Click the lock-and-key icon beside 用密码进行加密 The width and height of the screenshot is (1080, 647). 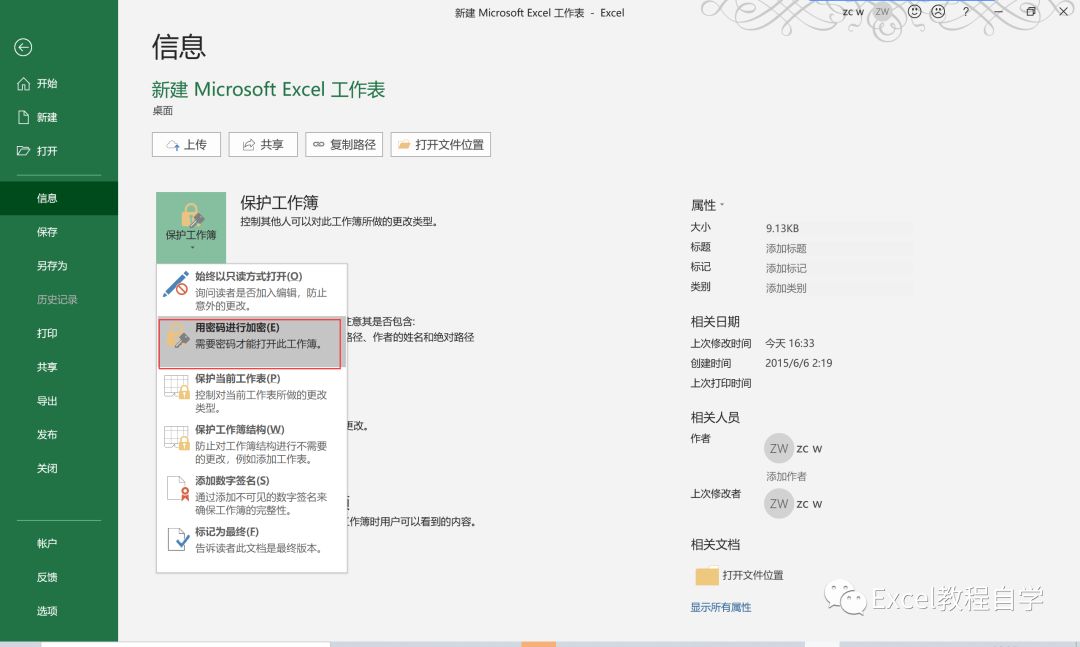pyautogui.click(x=177, y=337)
